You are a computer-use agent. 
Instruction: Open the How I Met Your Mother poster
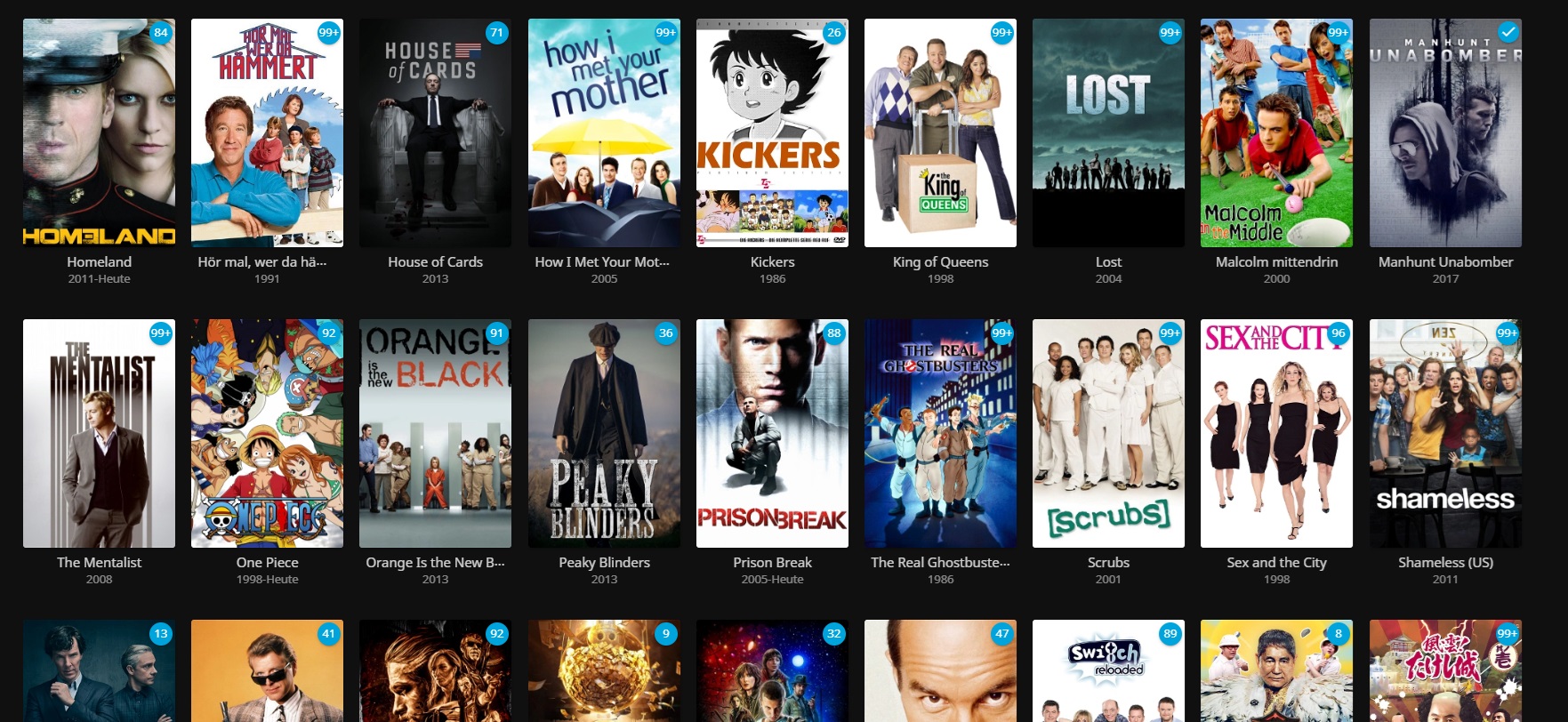coord(604,132)
